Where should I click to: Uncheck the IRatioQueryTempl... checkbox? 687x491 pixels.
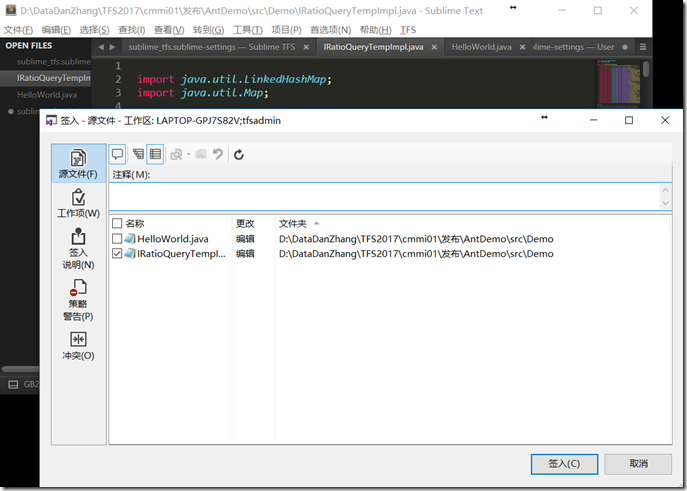pos(117,254)
